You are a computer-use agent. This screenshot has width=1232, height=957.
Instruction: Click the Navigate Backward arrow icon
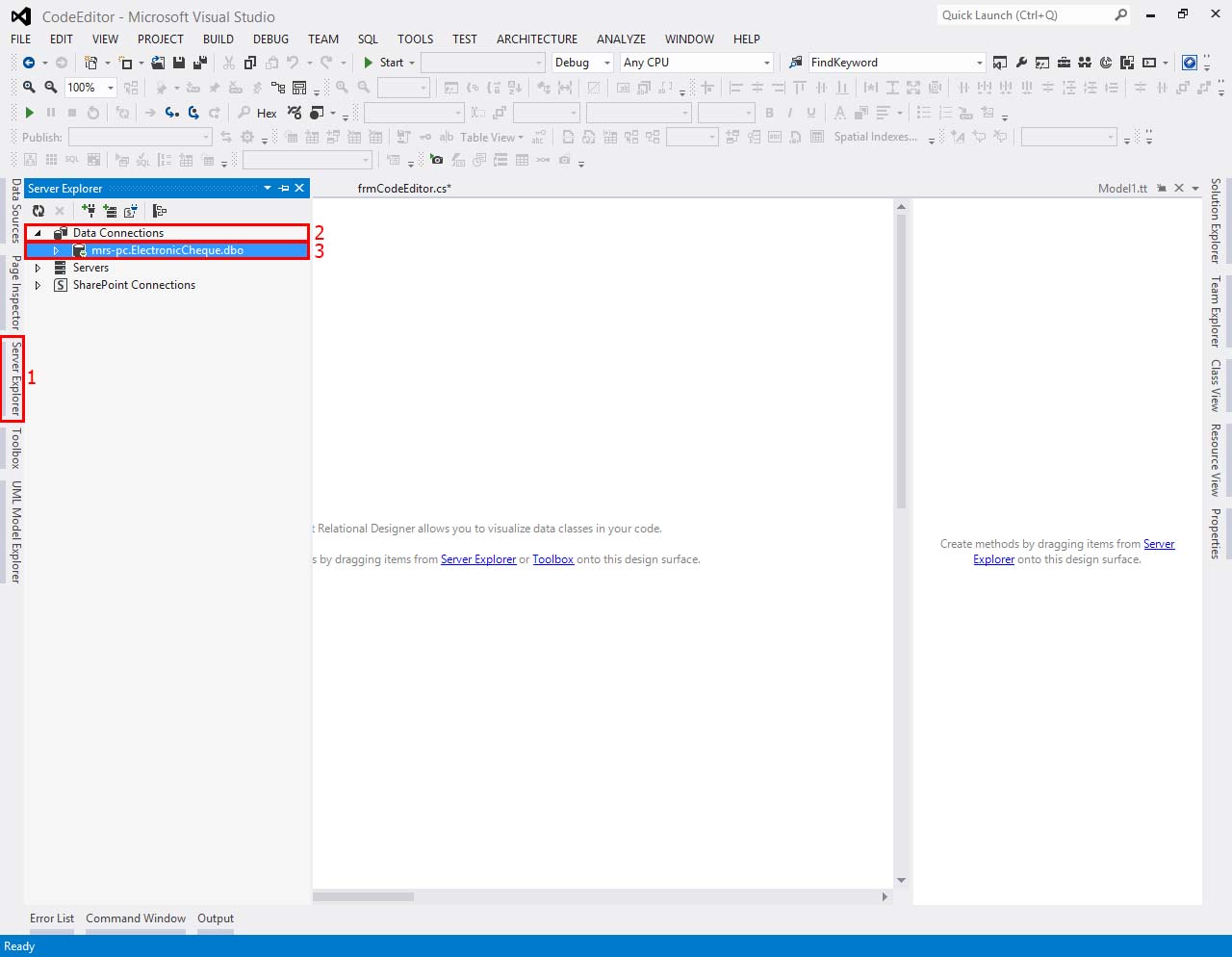coord(29,63)
